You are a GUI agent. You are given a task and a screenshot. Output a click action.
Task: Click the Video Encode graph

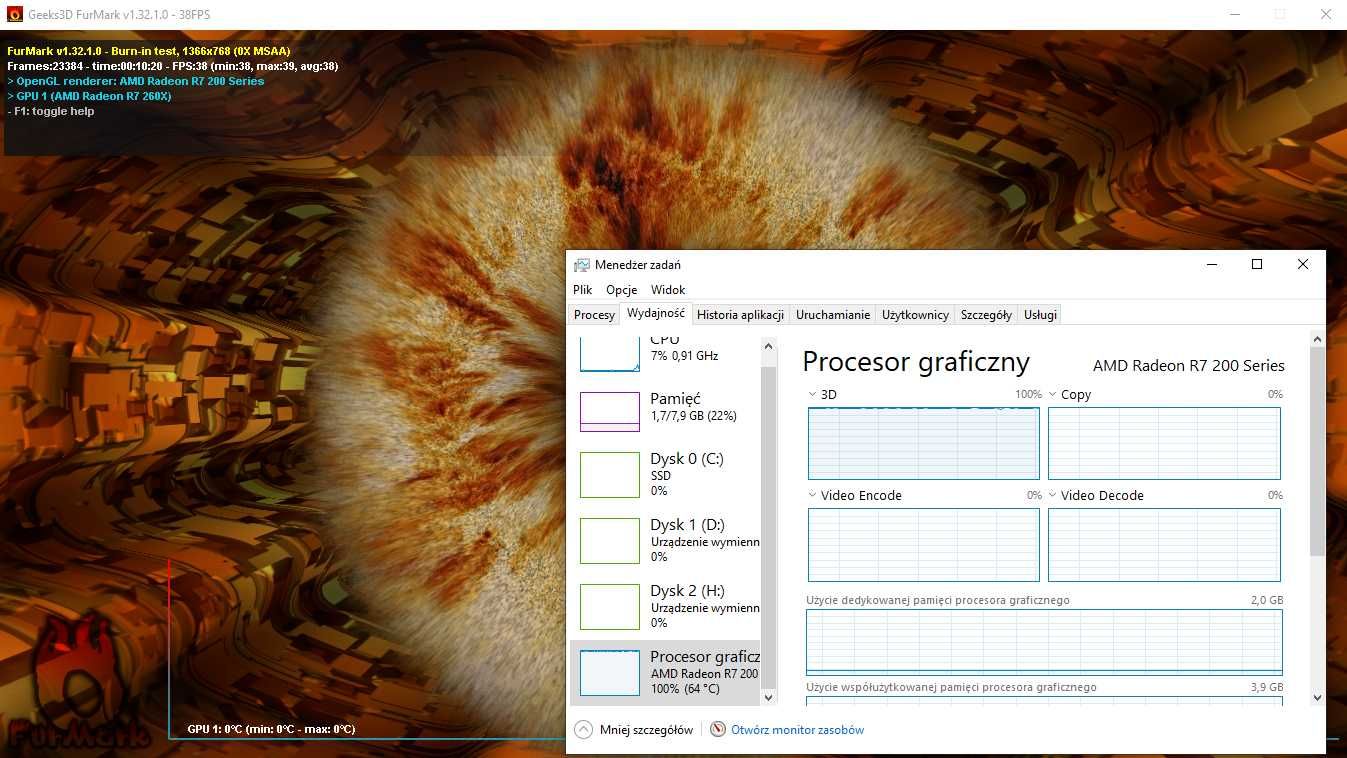pyautogui.click(x=924, y=545)
